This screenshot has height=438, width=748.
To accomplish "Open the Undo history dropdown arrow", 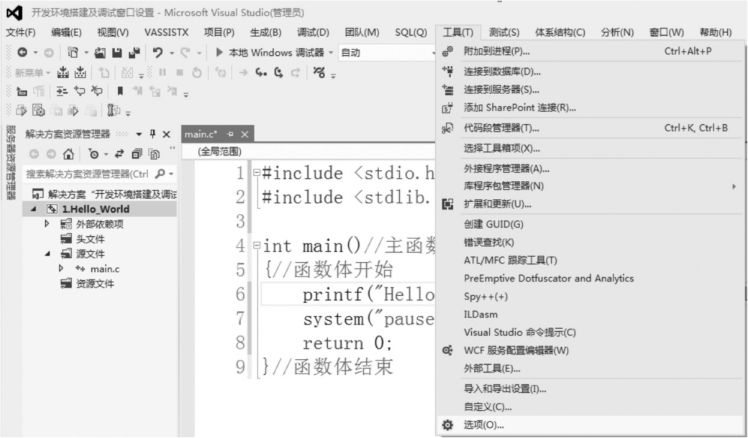I will click(172, 52).
